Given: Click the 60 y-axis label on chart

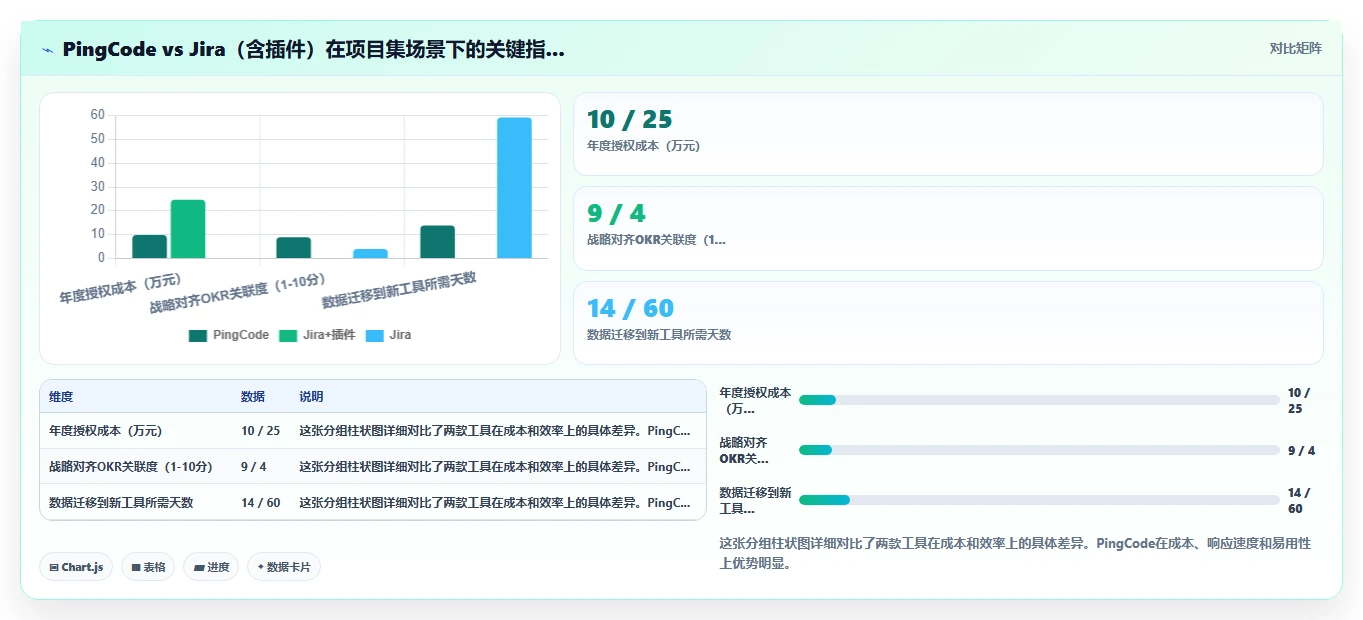Looking at the screenshot, I should tap(97, 115).
